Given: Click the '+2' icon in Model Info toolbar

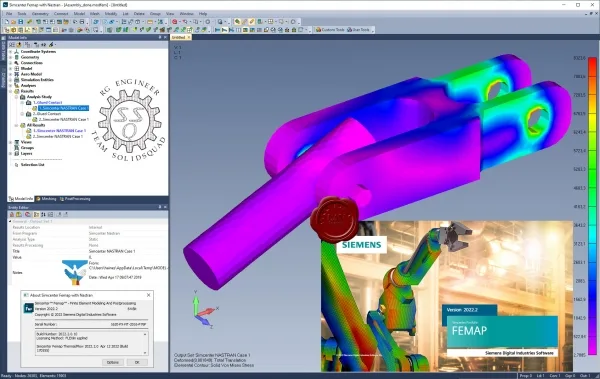Looking at the screenshot, I should click(x=43, y=45).
